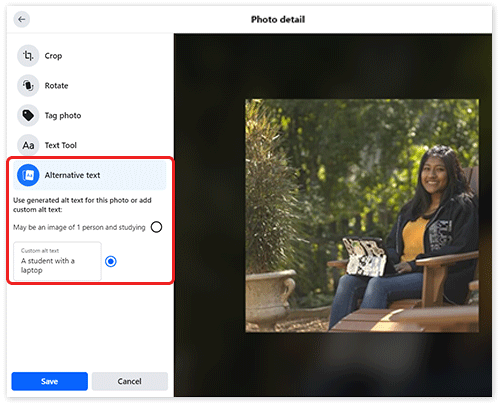Click 'May be an image of 1 person and studying'
The height and width of the screenshot is (409, 500).
tap(79, 227)
